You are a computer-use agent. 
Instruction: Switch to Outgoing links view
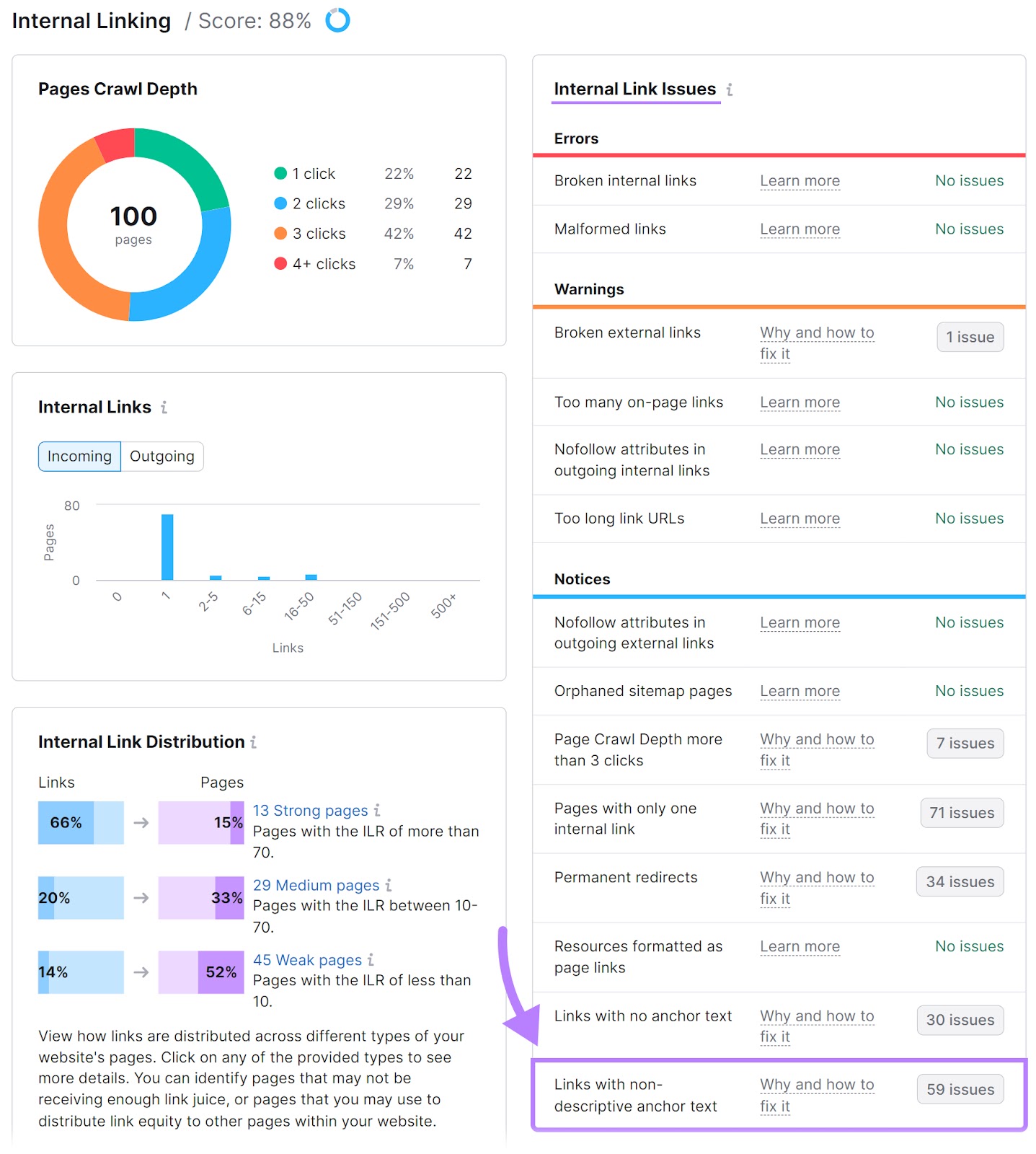pyautogui.click(x=162, y=457)
